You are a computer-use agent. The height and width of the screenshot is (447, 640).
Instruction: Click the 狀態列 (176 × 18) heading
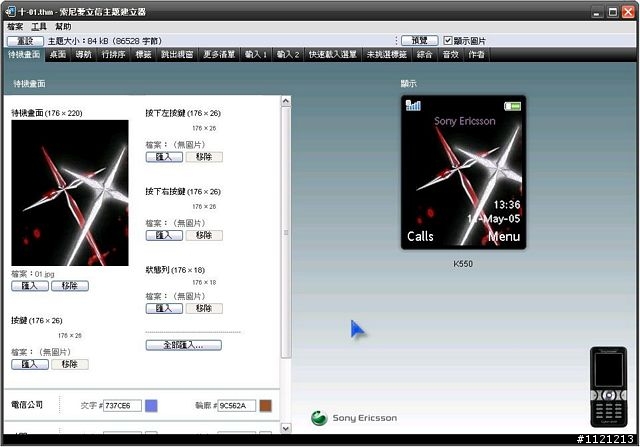[175, 270]
